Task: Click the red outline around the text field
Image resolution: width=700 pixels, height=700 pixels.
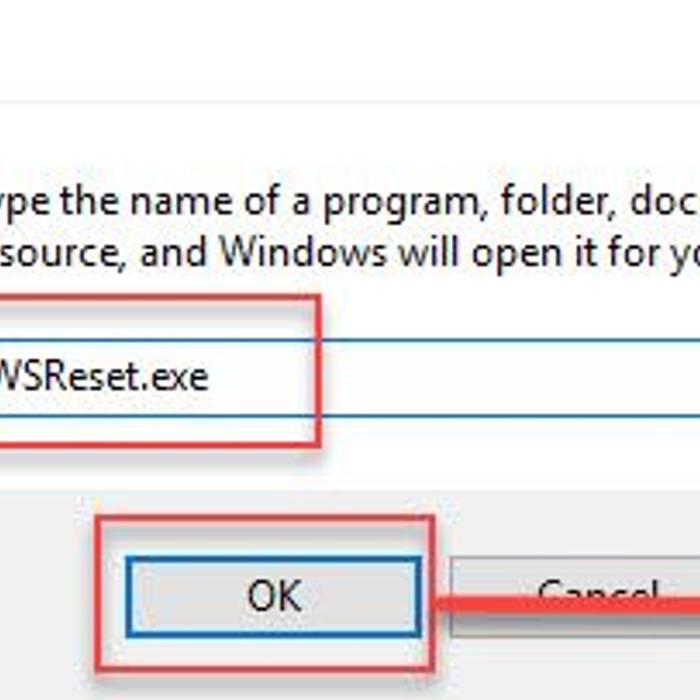Action: (317, 370)
